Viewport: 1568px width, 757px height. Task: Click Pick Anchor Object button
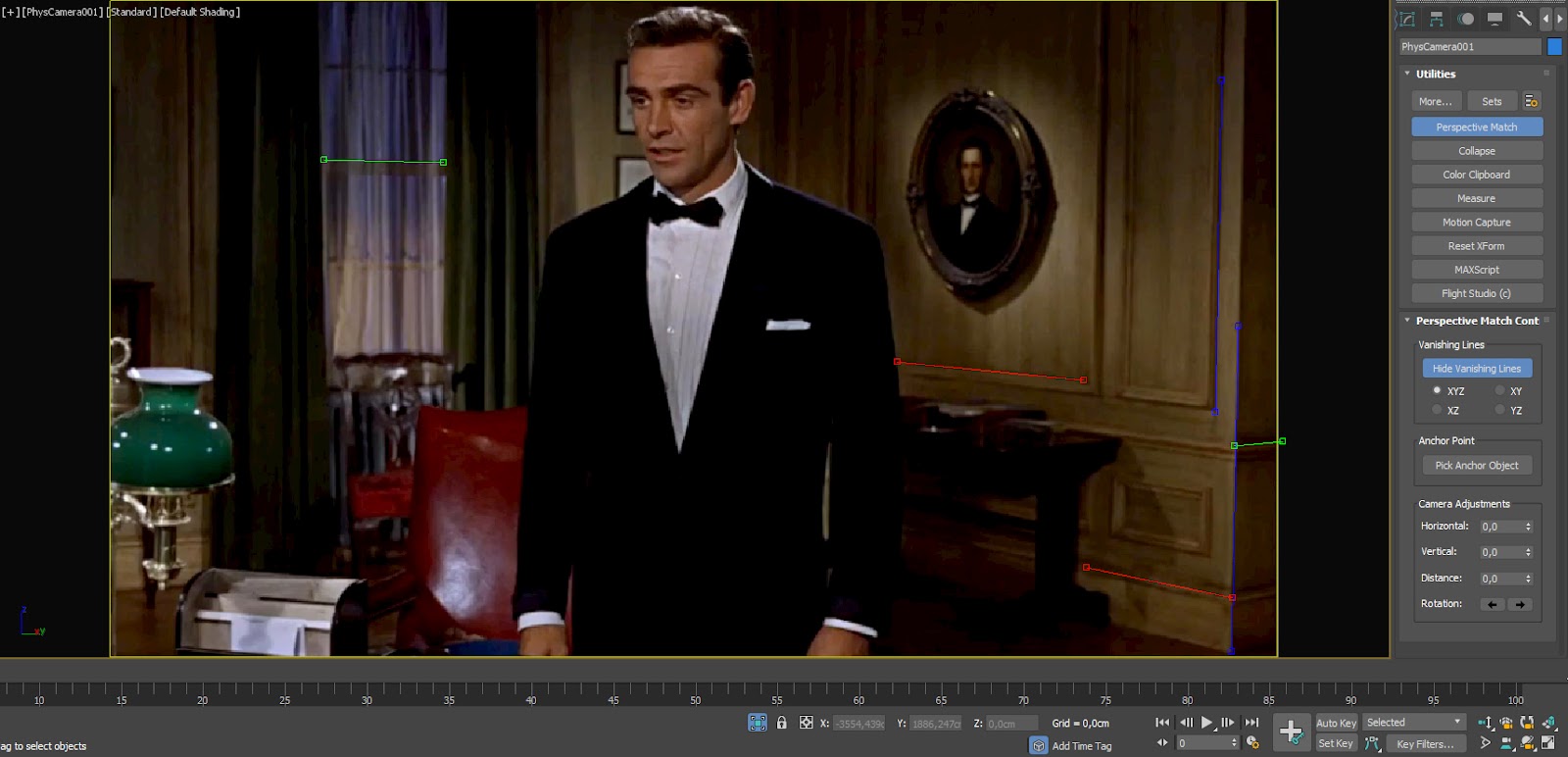point(1477,465)
